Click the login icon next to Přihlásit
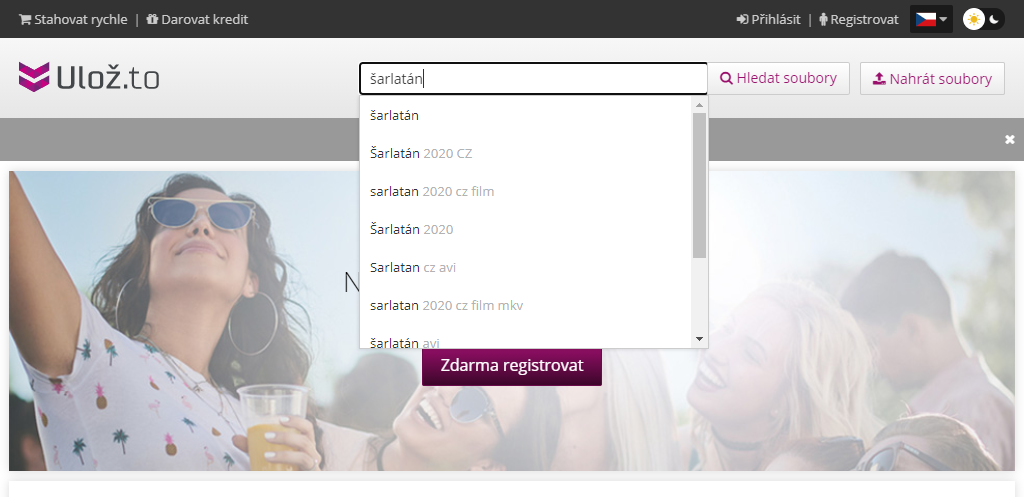 742,19
